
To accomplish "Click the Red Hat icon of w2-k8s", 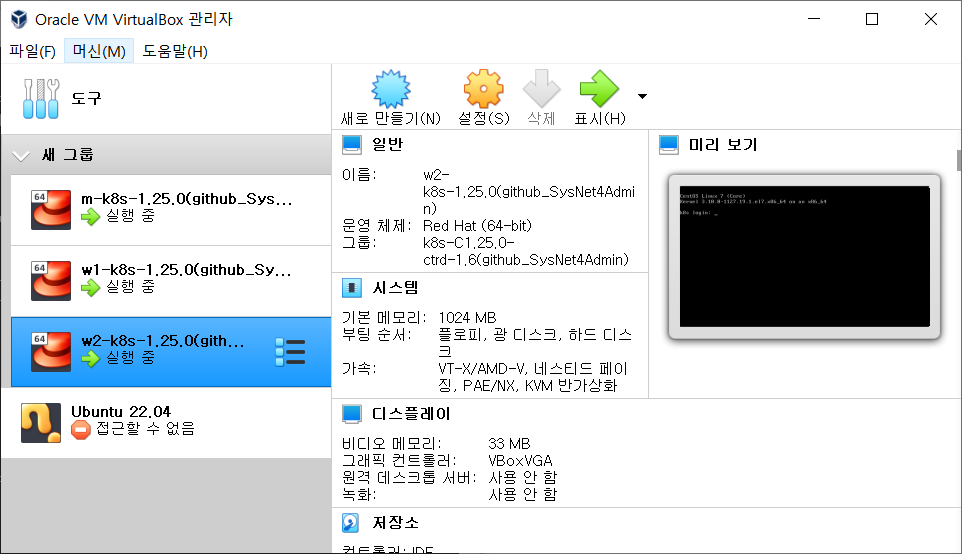I will (x=51, y=352).
